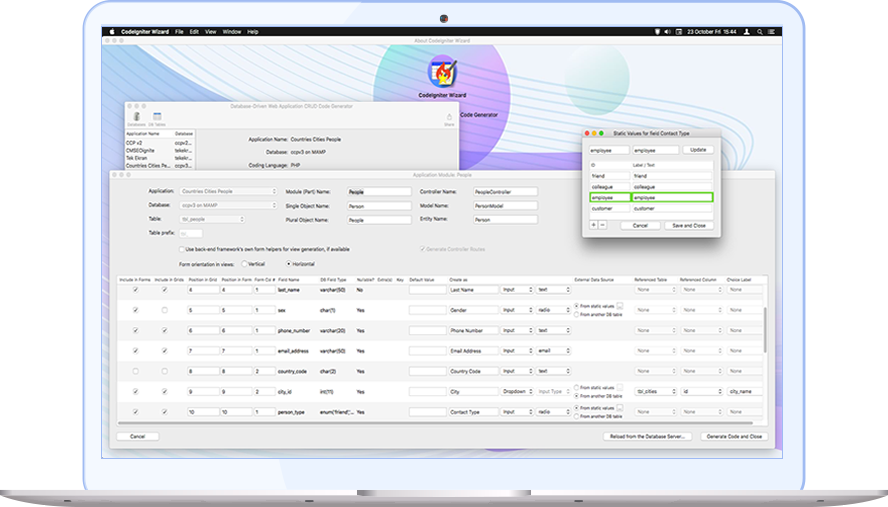Open input type radio dropdown for Gender

553,310
